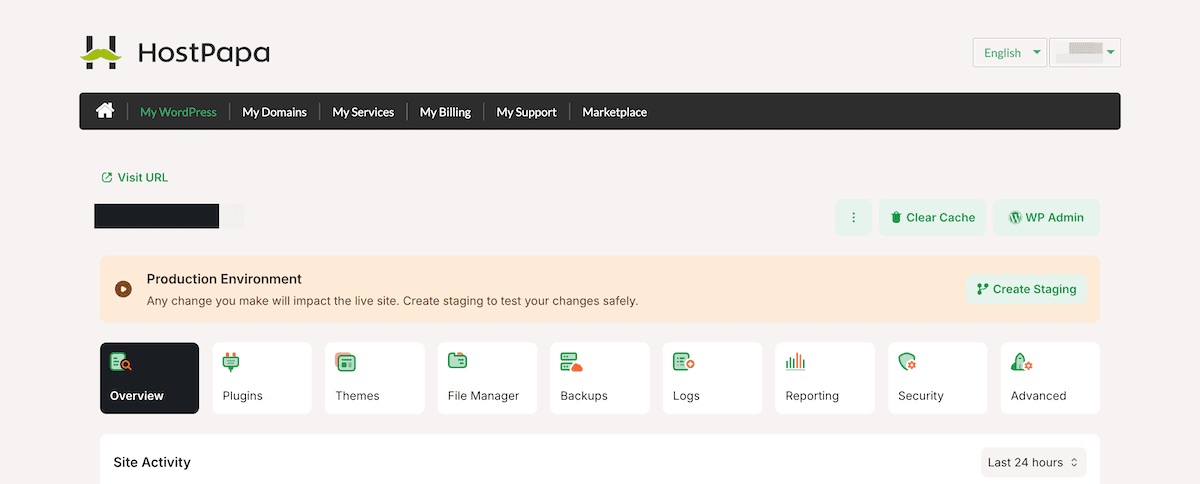The height and width of the screenshot is (484, 1200).
Task: Click the Themes layout icon
Action: coord(346,362)
